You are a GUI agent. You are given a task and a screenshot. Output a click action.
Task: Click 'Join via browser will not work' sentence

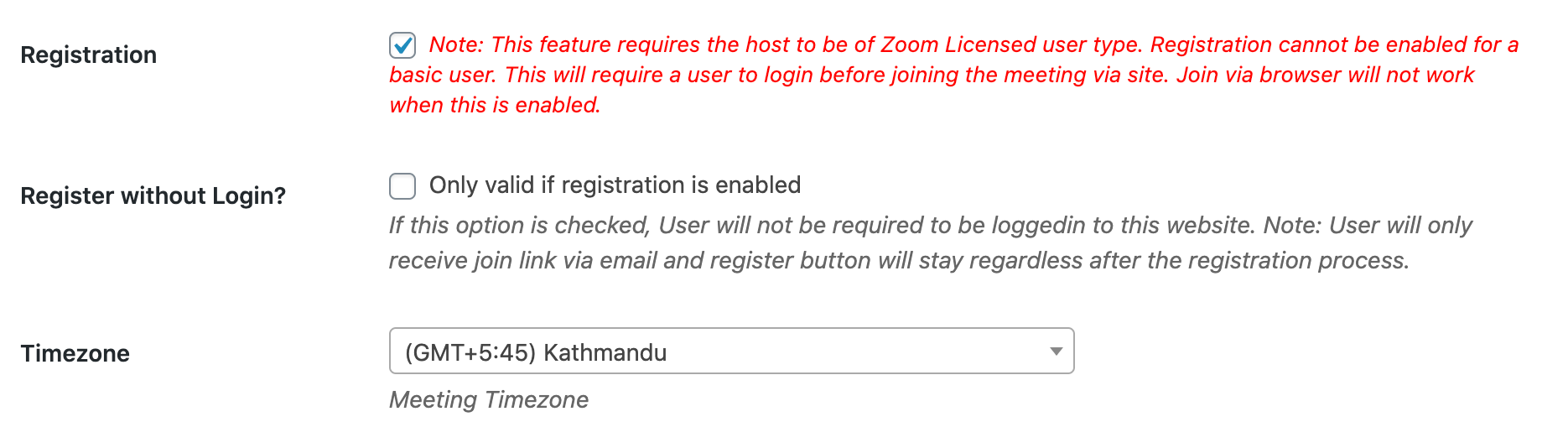point(1325,75)
